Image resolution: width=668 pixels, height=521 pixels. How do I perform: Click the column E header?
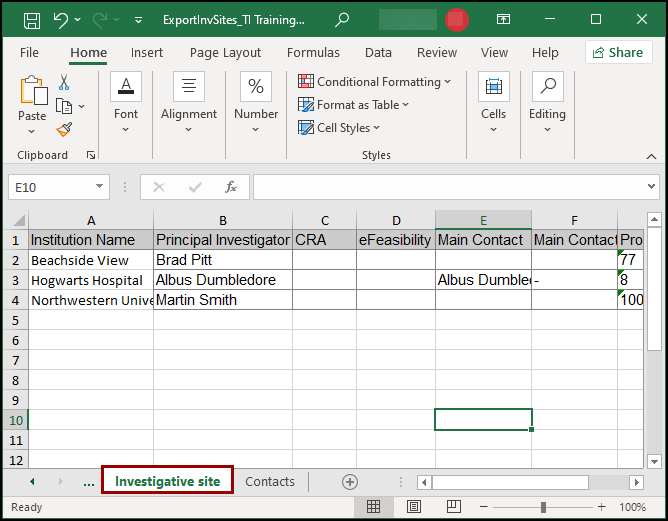483,220
